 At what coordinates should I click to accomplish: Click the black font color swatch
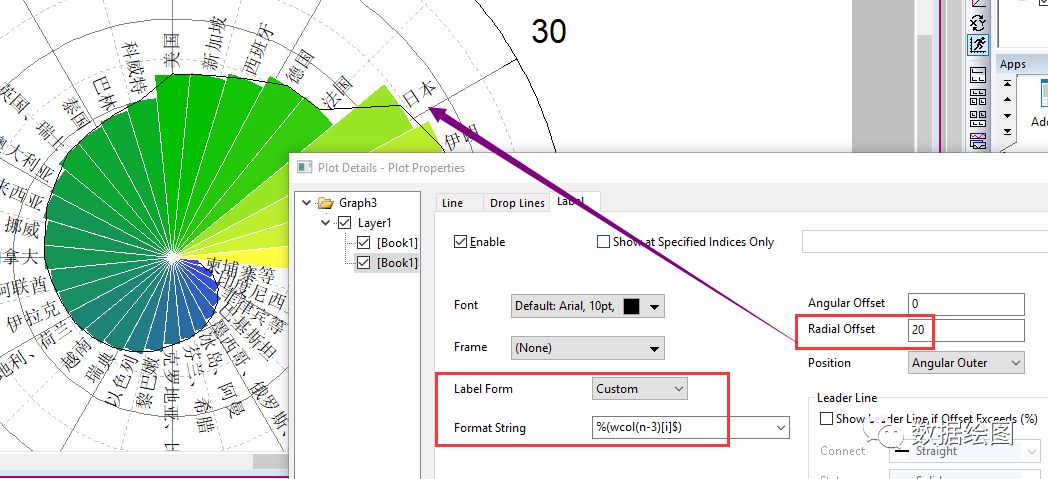click(632, 307)
